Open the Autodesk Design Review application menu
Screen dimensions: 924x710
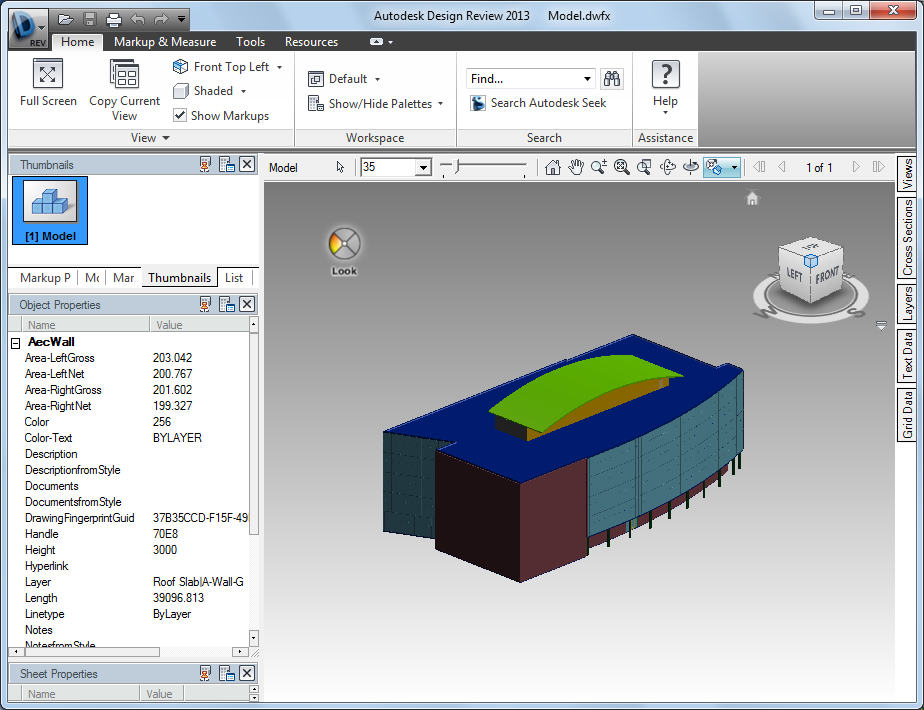pyautogui.click(x=27, y=28)
